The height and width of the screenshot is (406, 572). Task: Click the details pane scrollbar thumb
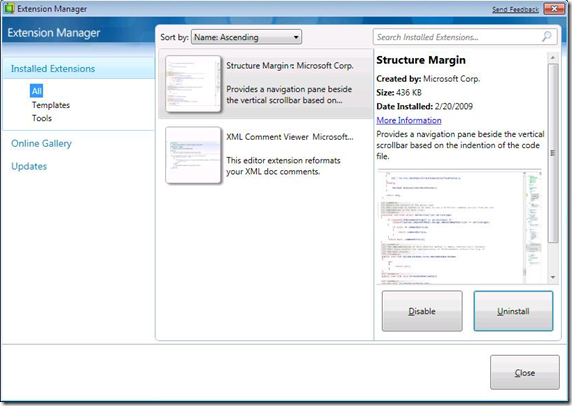[x=553, y=153]
